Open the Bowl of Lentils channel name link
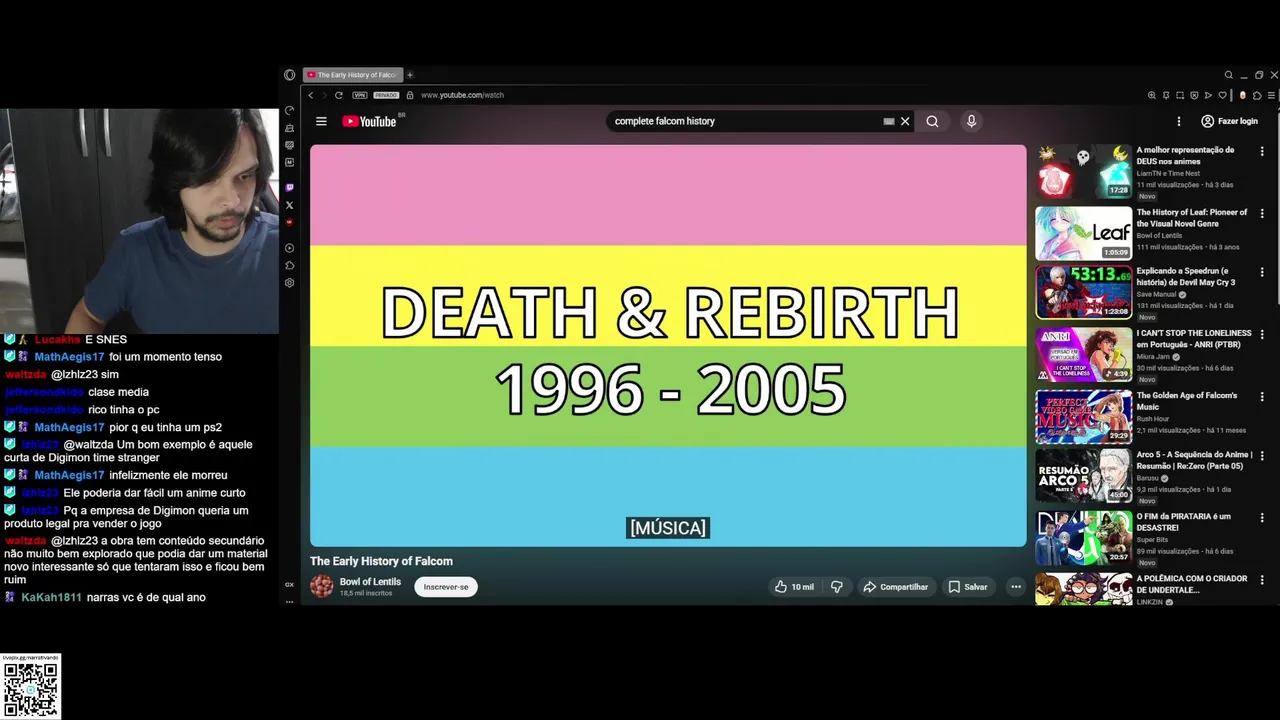Viewport: 1280px width, 720px height. point(370,581)
